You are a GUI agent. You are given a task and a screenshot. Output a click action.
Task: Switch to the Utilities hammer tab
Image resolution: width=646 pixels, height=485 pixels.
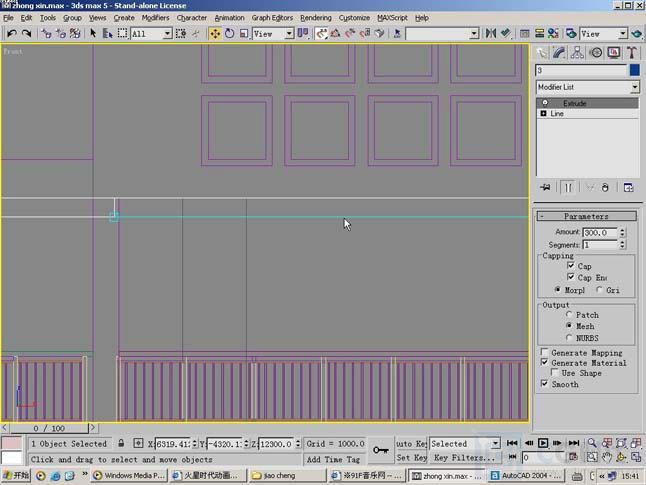coord(632,53)
